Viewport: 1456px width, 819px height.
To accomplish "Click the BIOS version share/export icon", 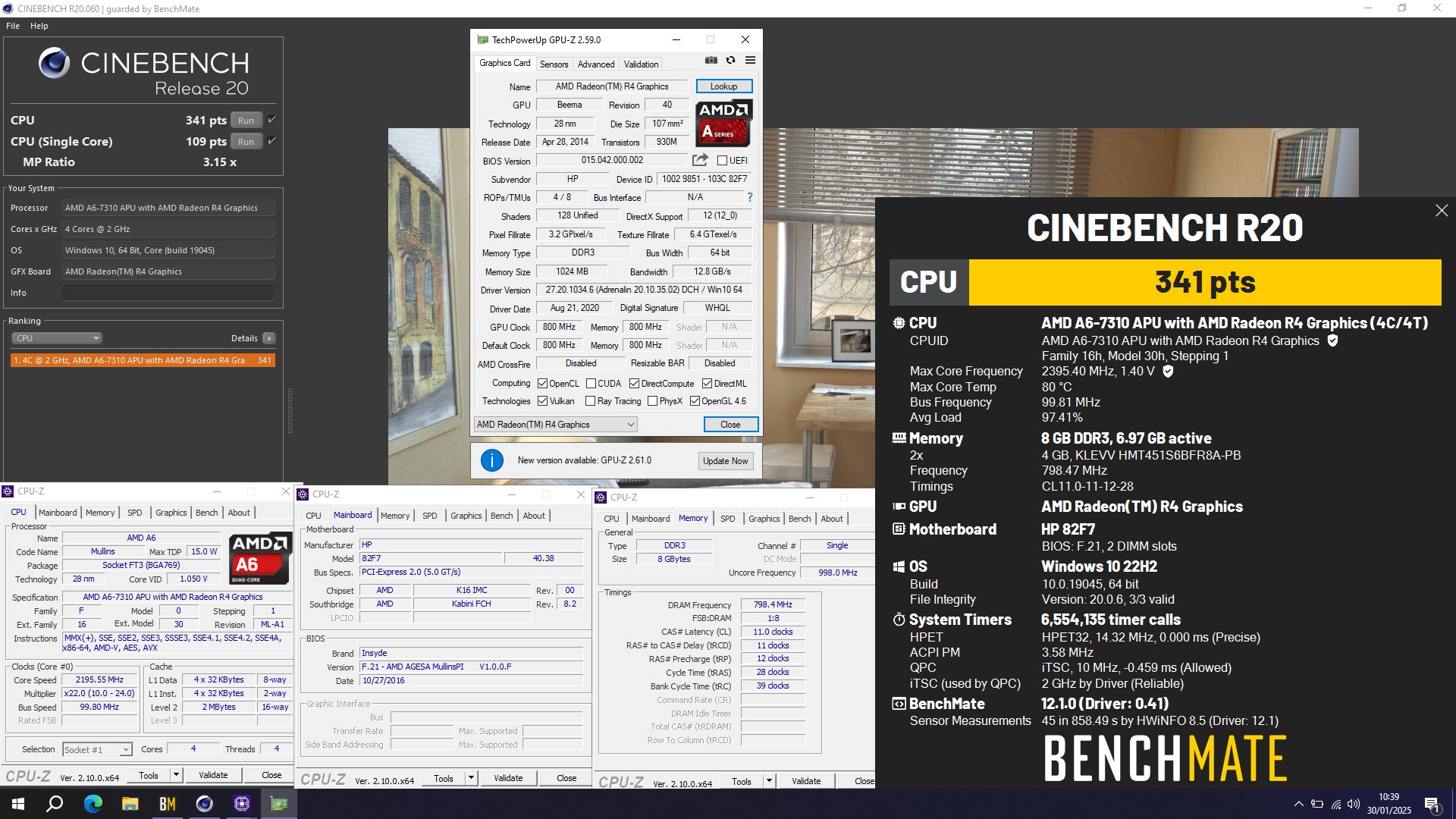I will 700,160.
